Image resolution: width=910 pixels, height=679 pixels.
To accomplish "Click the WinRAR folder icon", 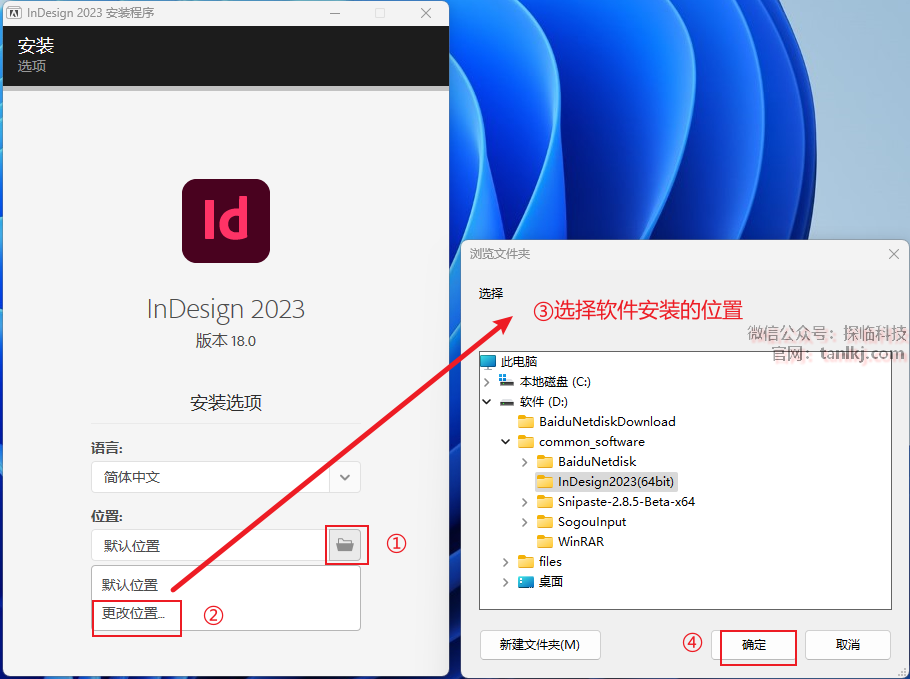I will click(x=545, y=541).
